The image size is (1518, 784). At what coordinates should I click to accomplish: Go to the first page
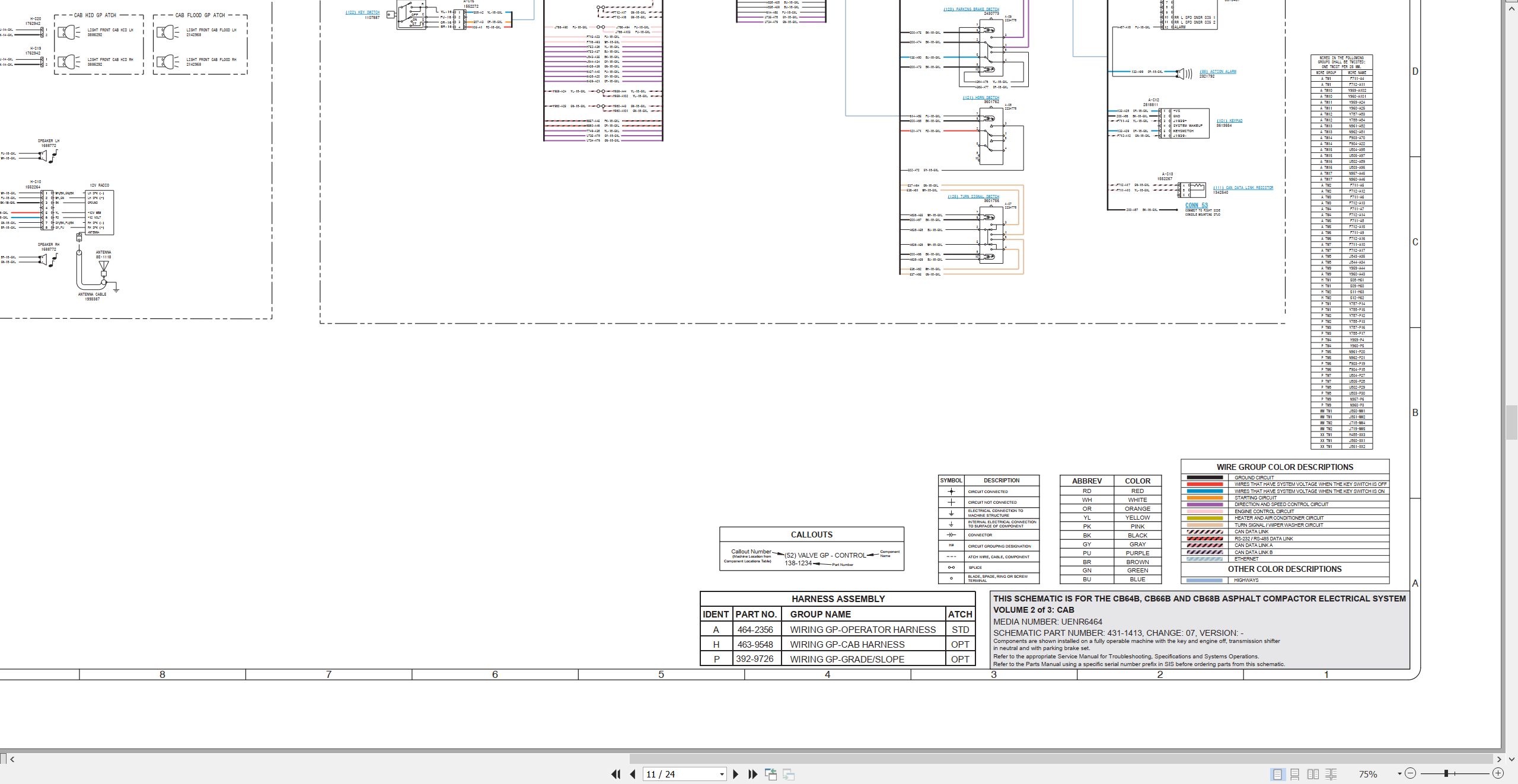click(616, 774)
